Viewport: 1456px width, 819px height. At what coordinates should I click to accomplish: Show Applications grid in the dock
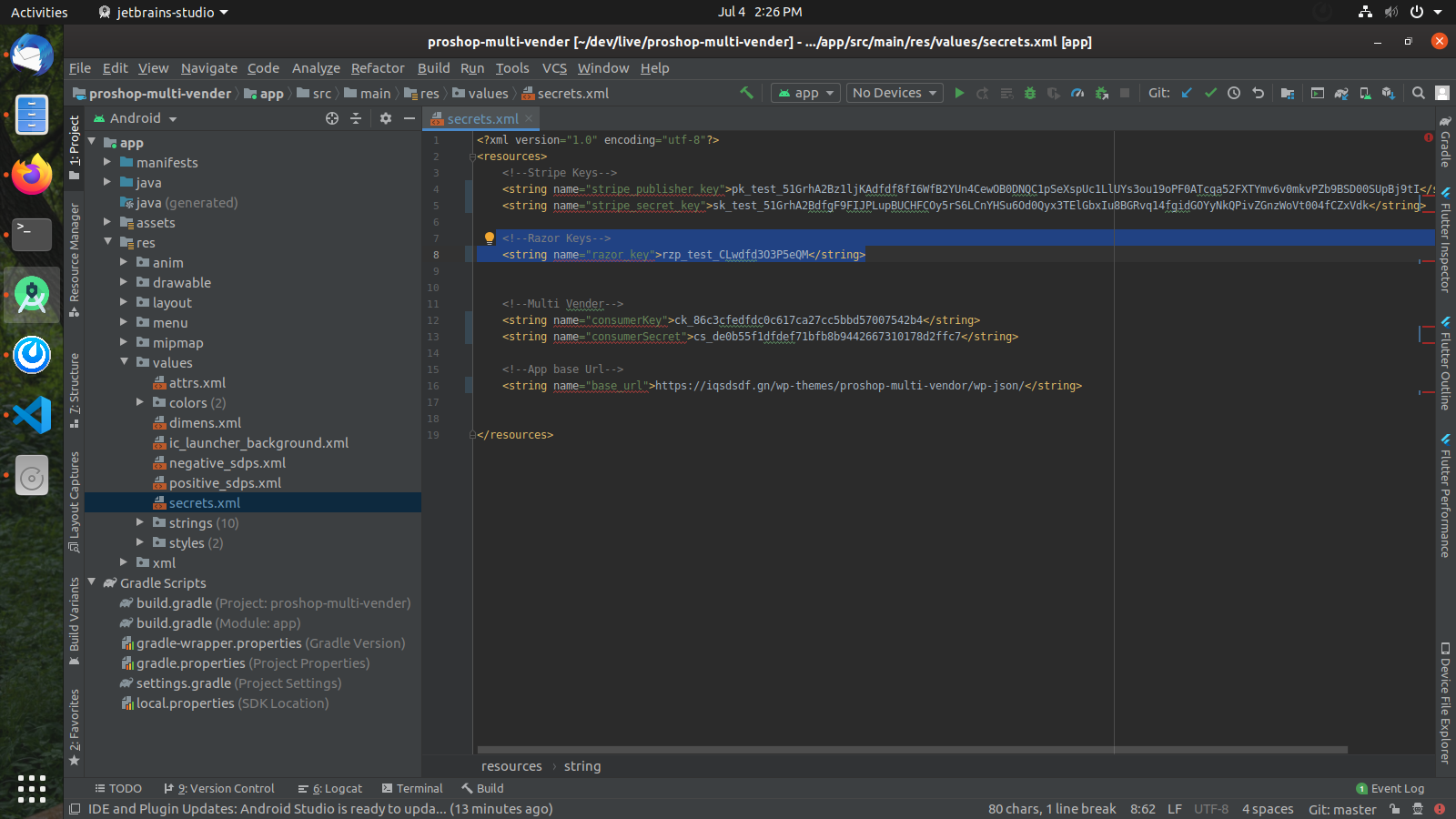click(32, 788)
